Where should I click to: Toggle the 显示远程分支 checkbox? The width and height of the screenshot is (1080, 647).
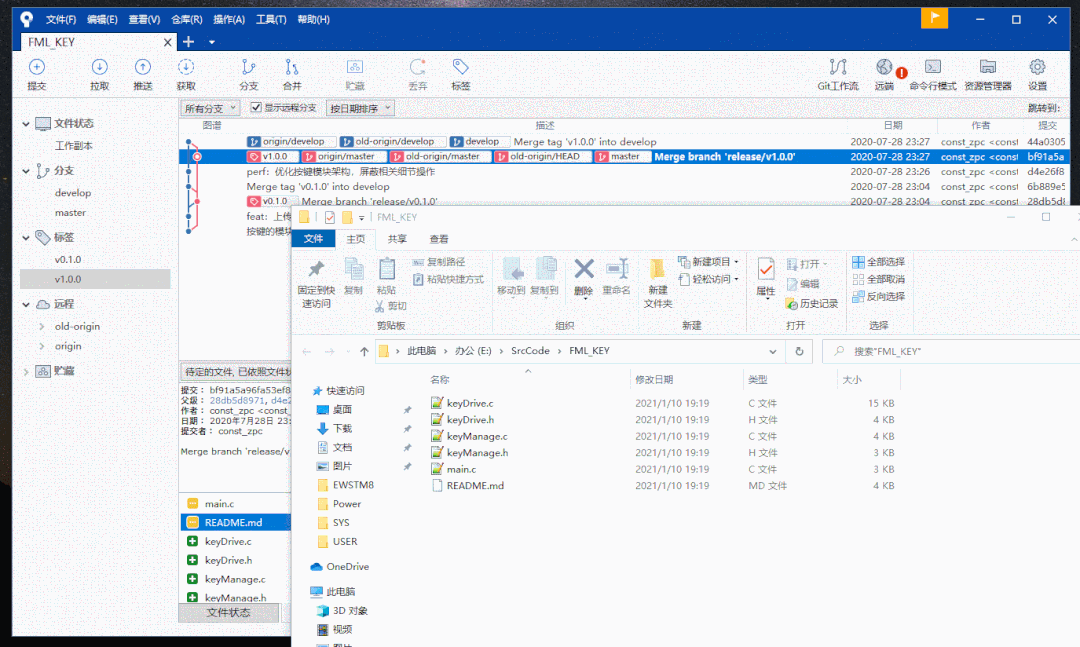click(256, 108)
